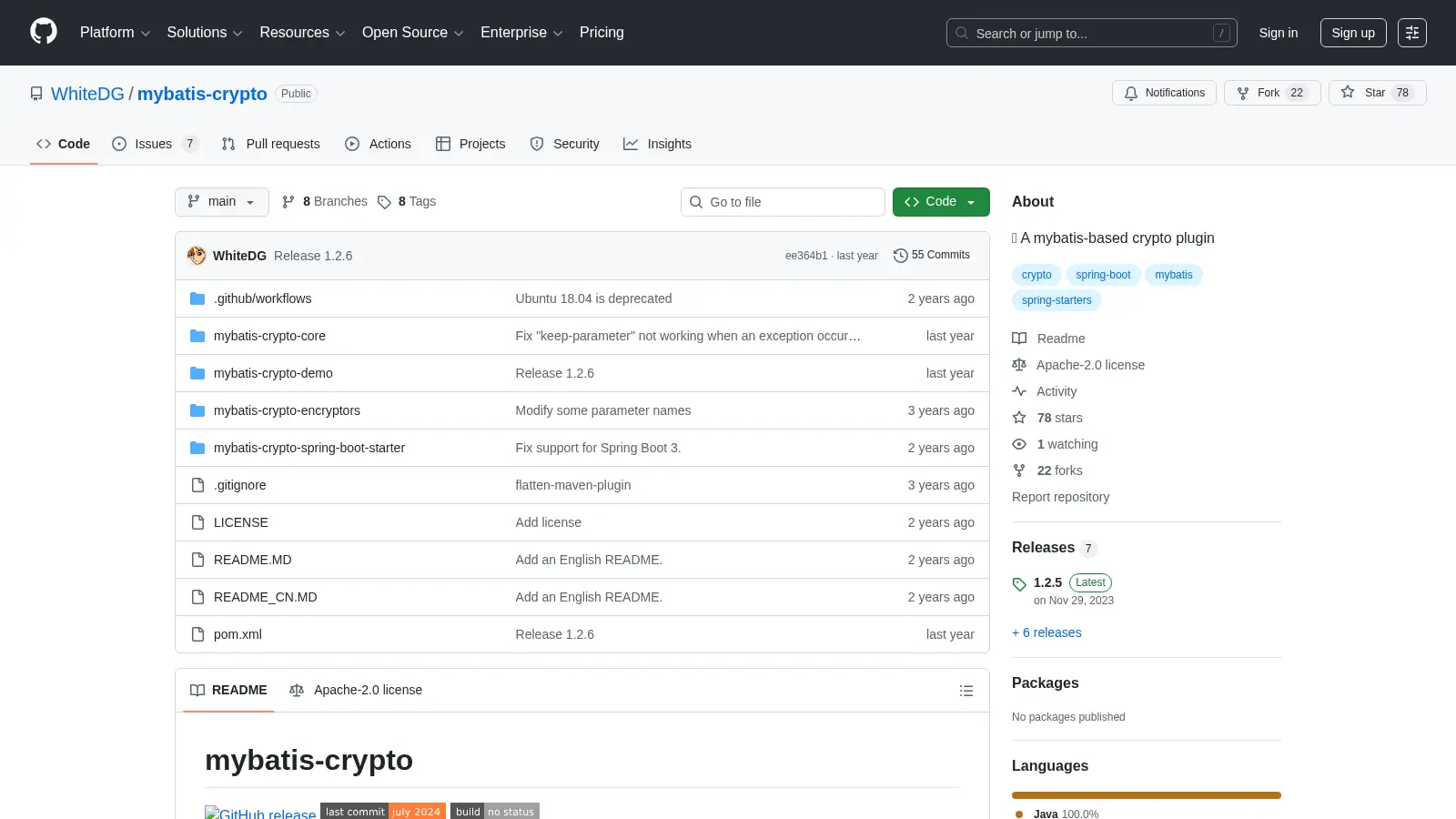Click the Java language bar
The image size is (1456, 819).
click(x=1147, y=795)
